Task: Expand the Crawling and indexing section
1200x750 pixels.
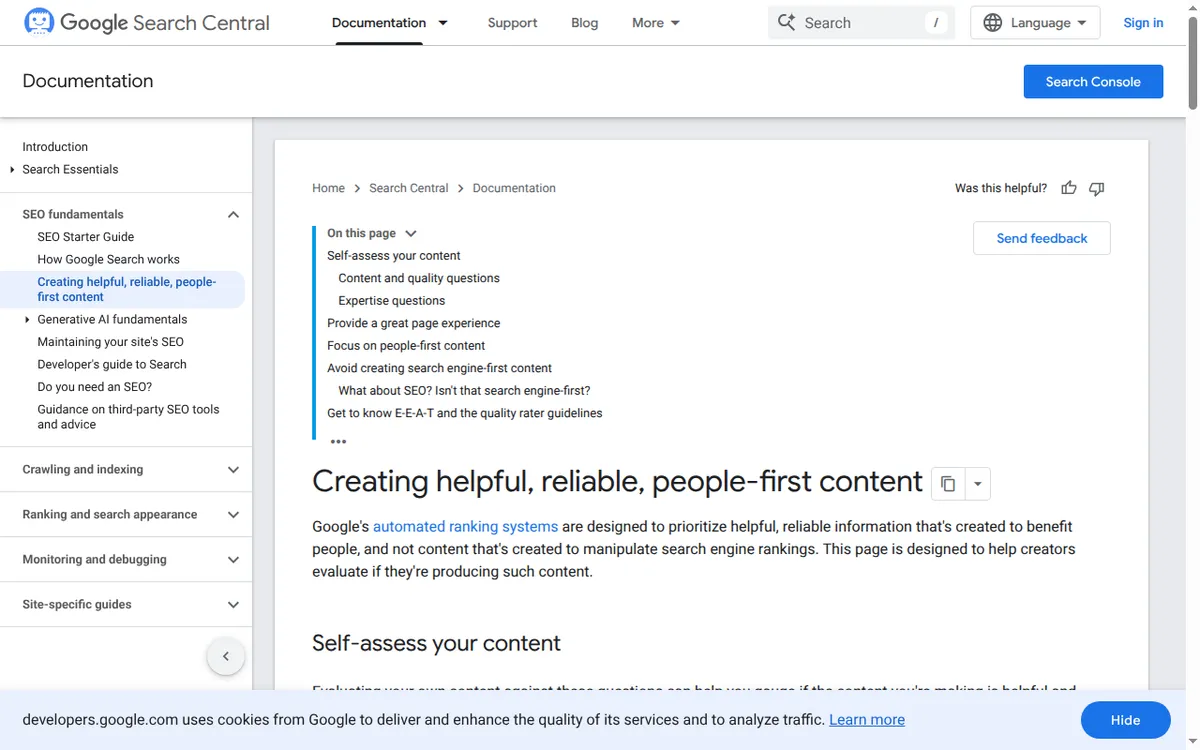Action: [x=233, y=470]
